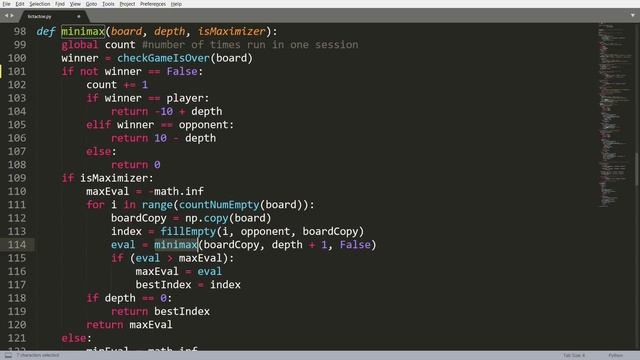The image size is (640, 360).
Task: Click 'if isMaximizer:' on line 109
Action: (107, 178)
